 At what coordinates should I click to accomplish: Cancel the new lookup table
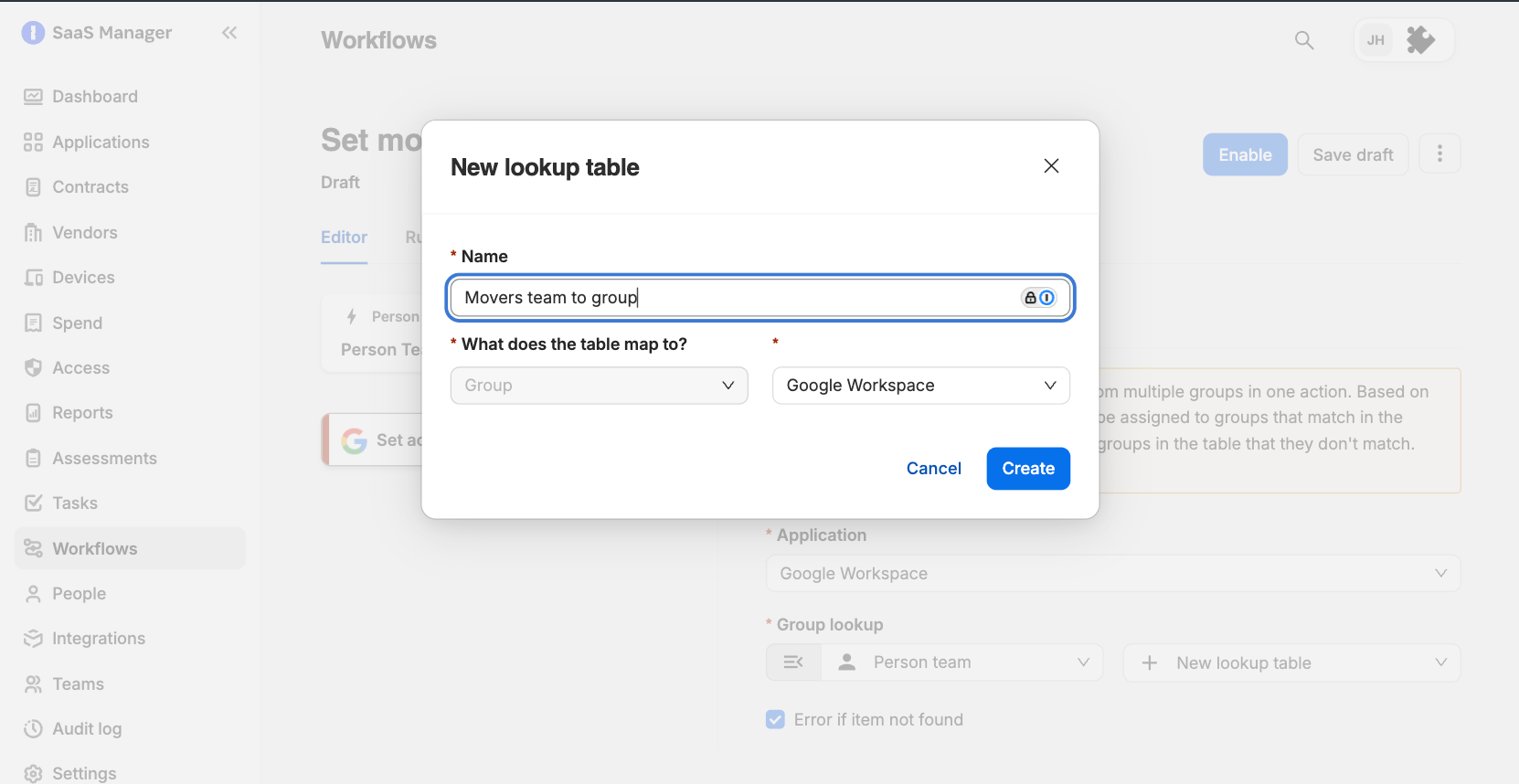coord(933,469)
